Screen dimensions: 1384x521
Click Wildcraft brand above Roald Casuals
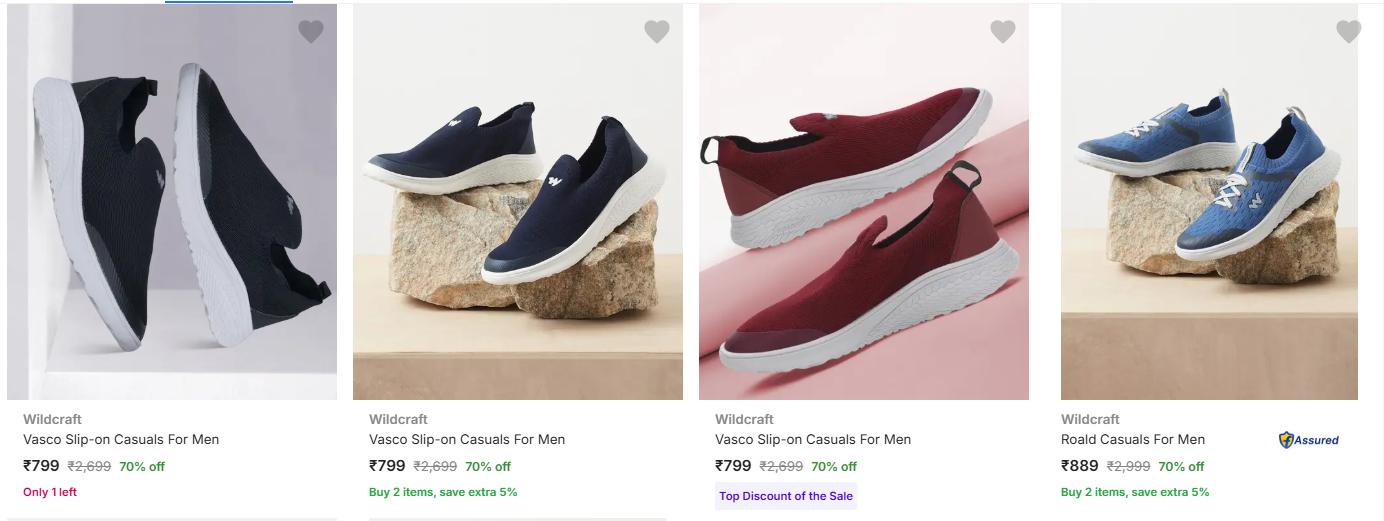point(1090,420)
